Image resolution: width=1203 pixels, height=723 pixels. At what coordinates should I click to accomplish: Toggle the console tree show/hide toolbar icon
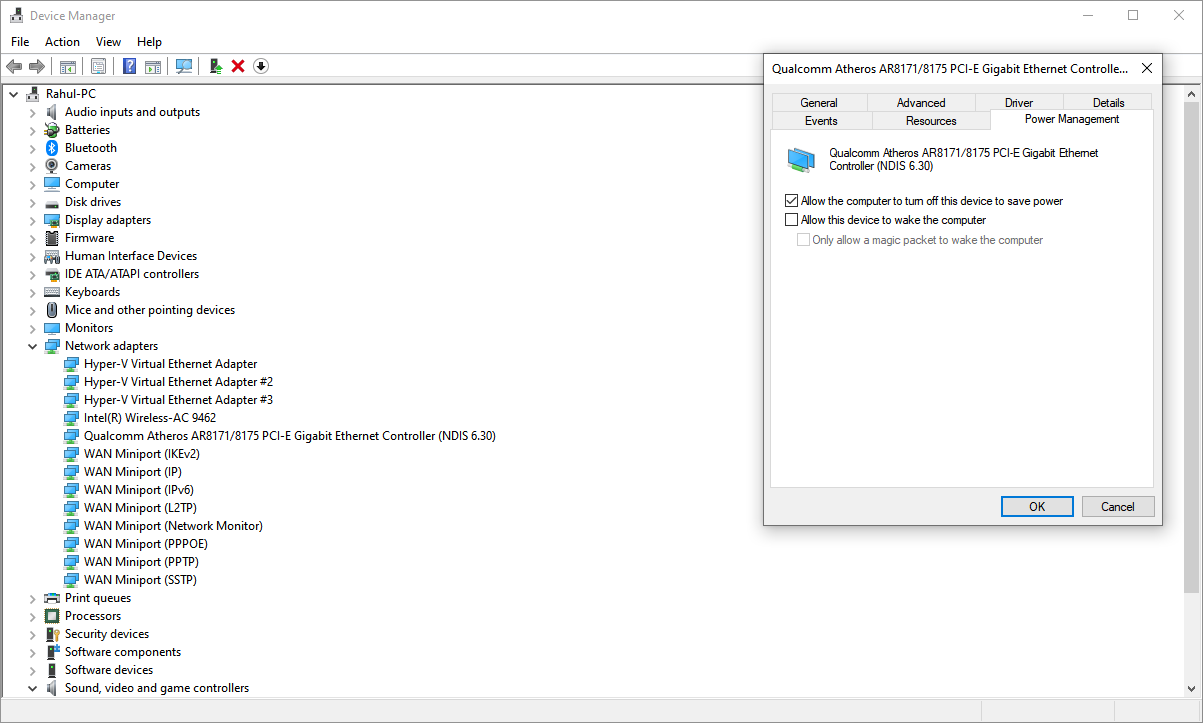pos(67,66)
